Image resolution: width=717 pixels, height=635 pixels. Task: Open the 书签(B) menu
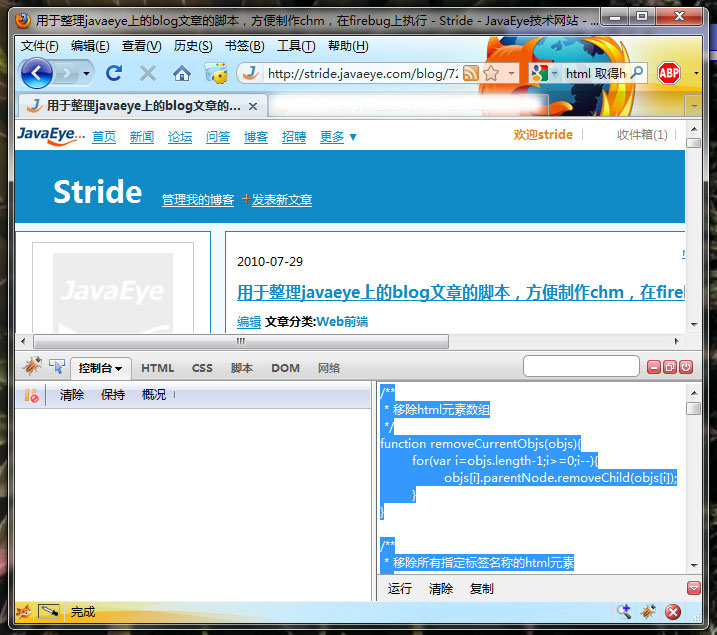(244, 46)
